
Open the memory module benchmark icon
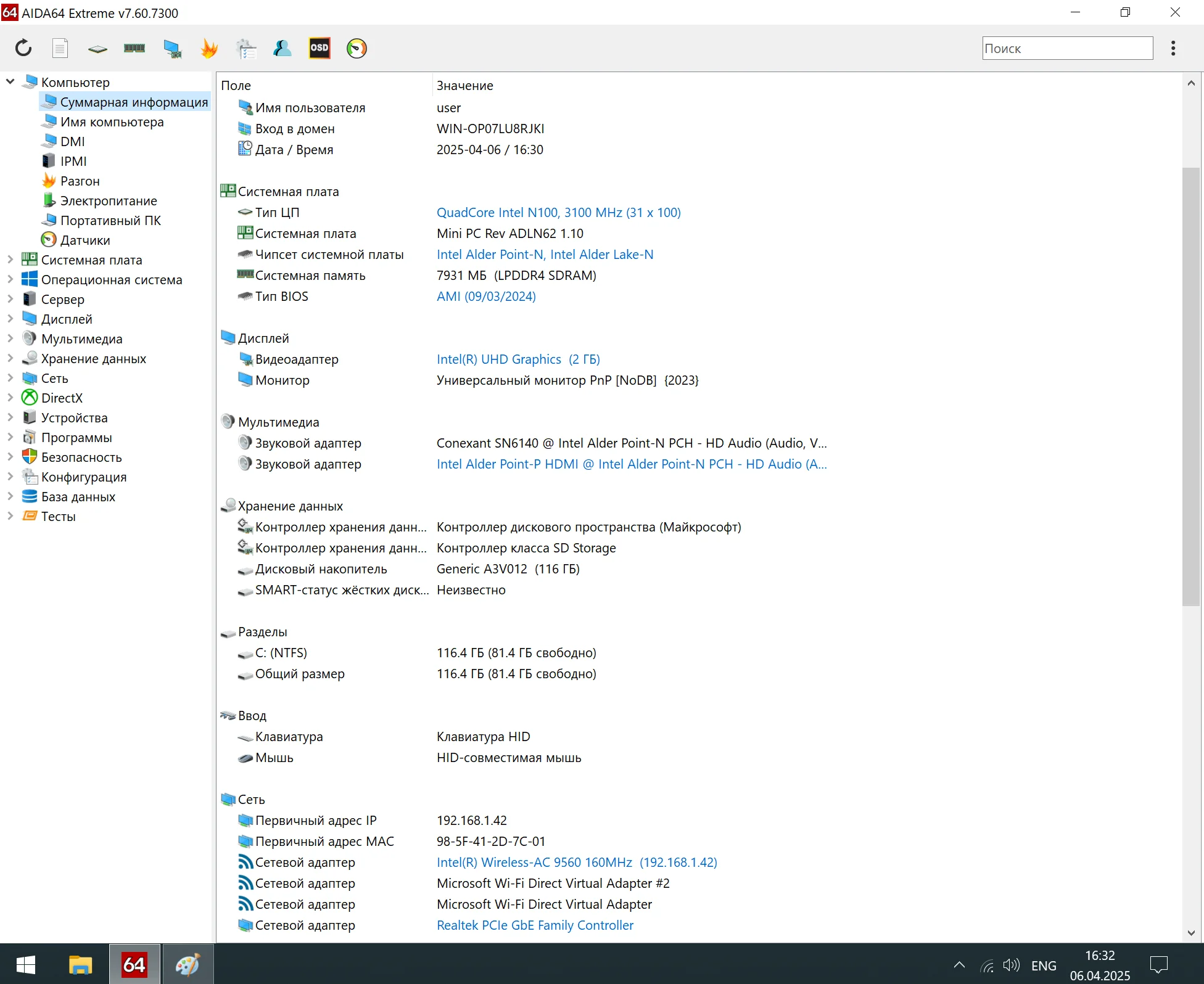(134, 48)
